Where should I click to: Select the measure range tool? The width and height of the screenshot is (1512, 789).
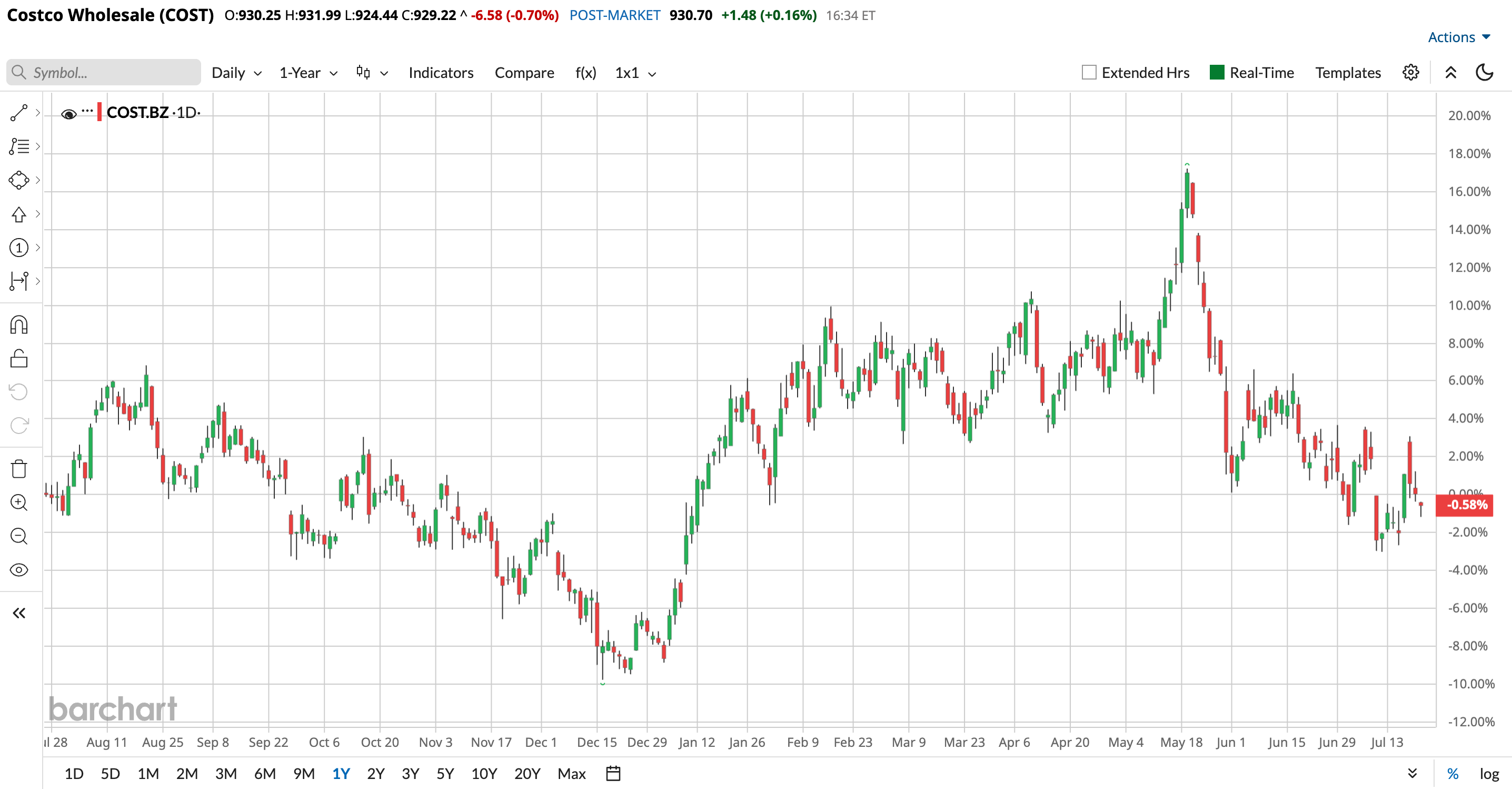pyautogui.click(x=19, y=281)
